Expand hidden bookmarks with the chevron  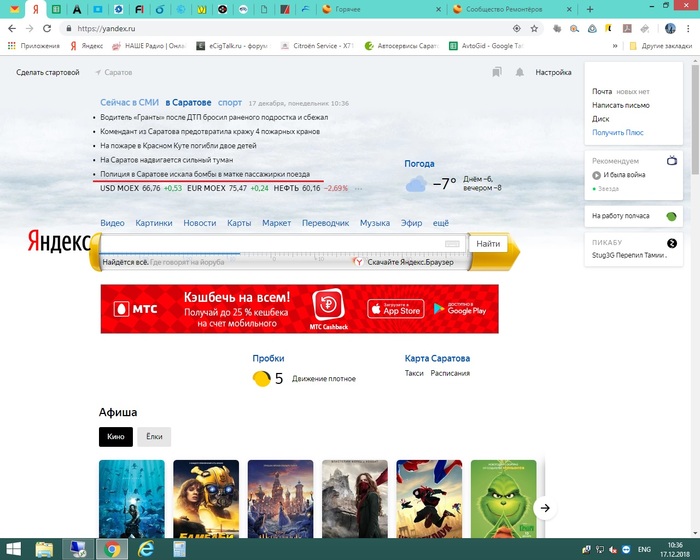click(x=615, y=46)
